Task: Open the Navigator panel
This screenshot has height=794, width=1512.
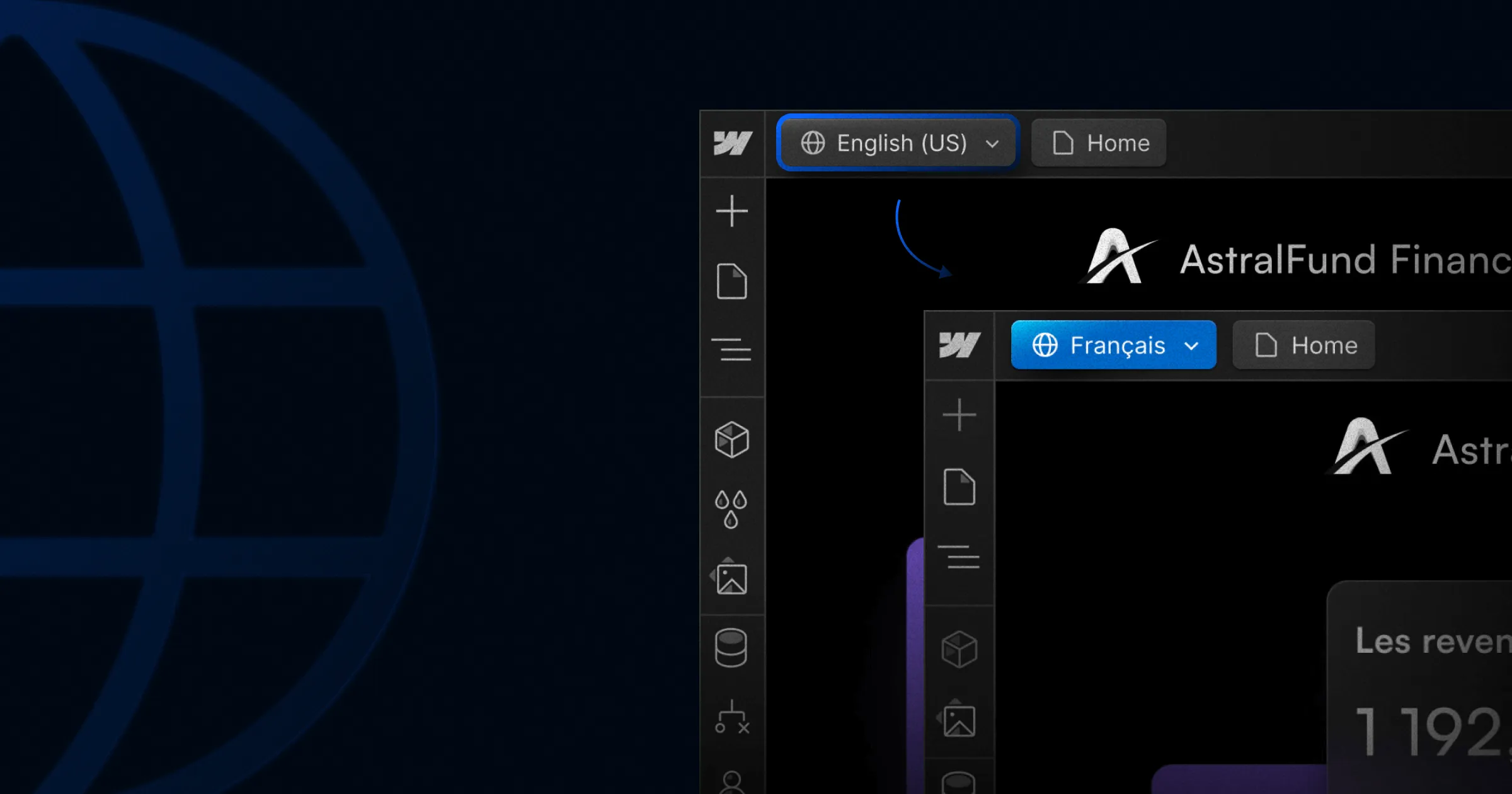Action: [x=731, y=350]
